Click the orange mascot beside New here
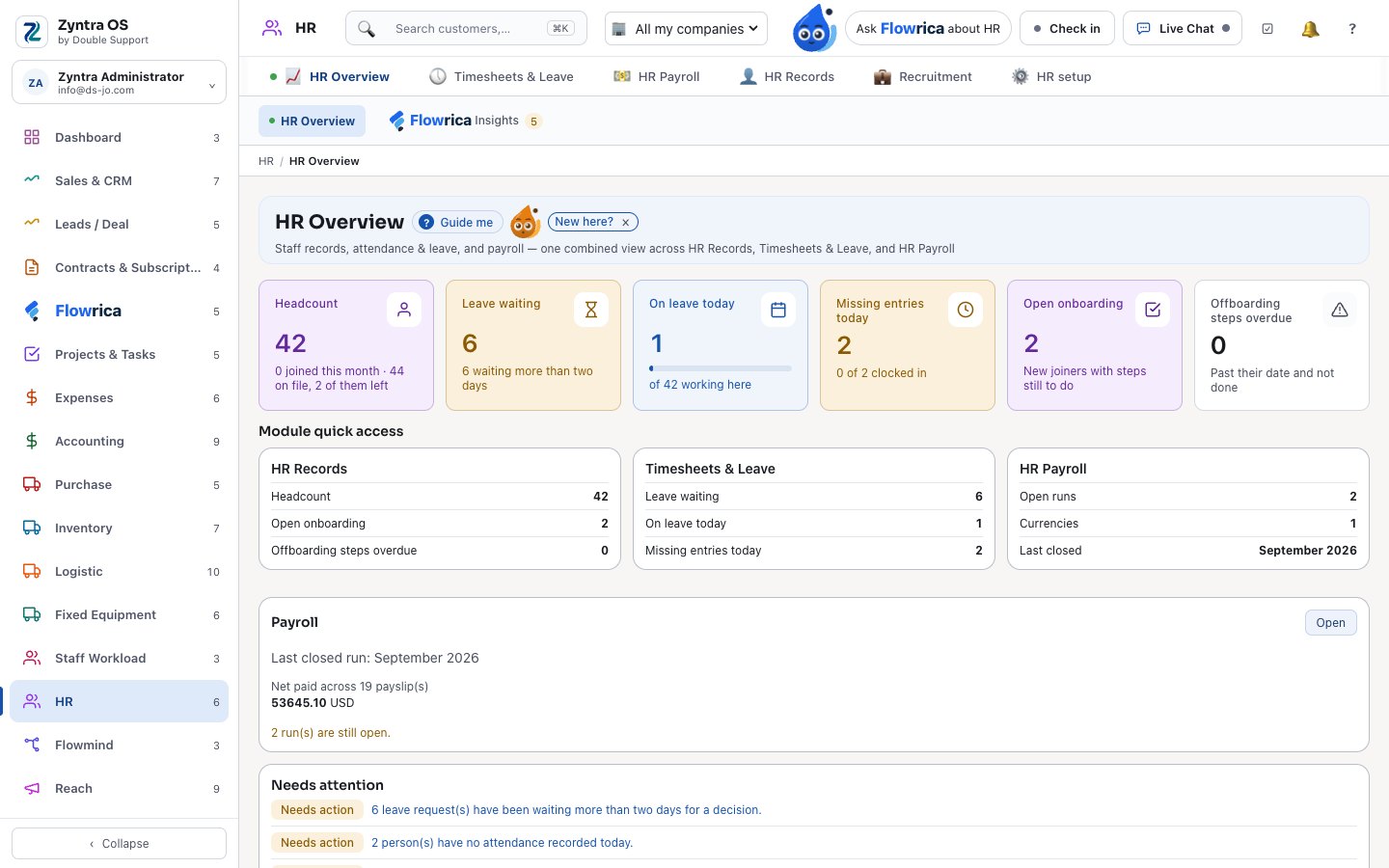 point(525,222)
